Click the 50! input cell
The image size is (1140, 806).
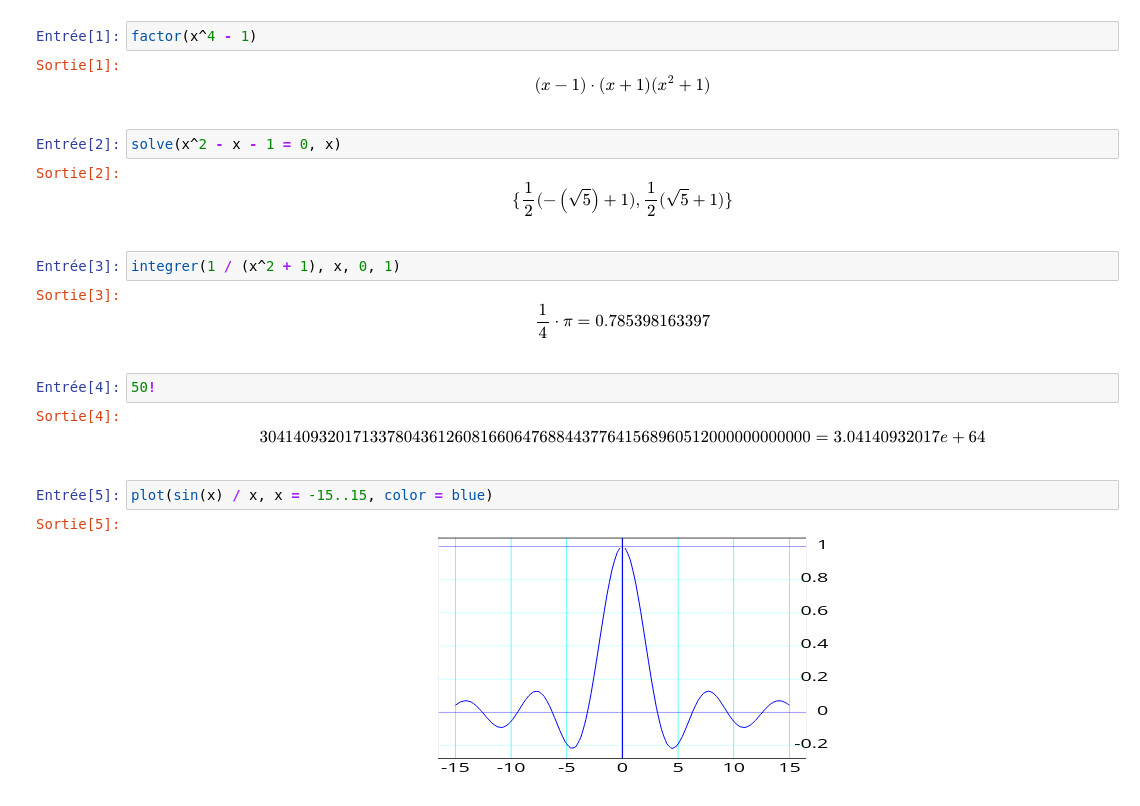click(622, 387)
